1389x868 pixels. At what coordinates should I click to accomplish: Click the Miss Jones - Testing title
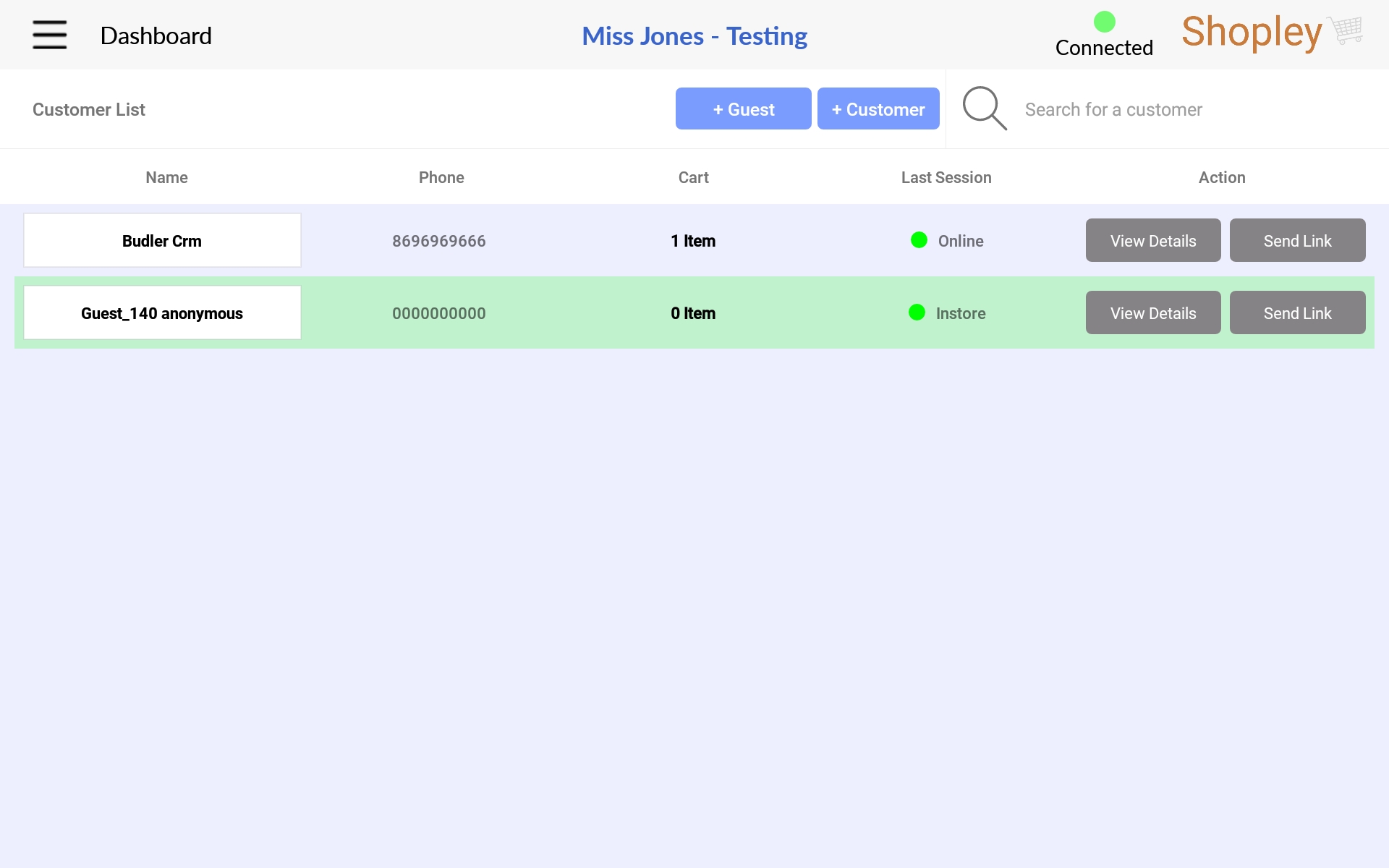click(x=694, y=36)
